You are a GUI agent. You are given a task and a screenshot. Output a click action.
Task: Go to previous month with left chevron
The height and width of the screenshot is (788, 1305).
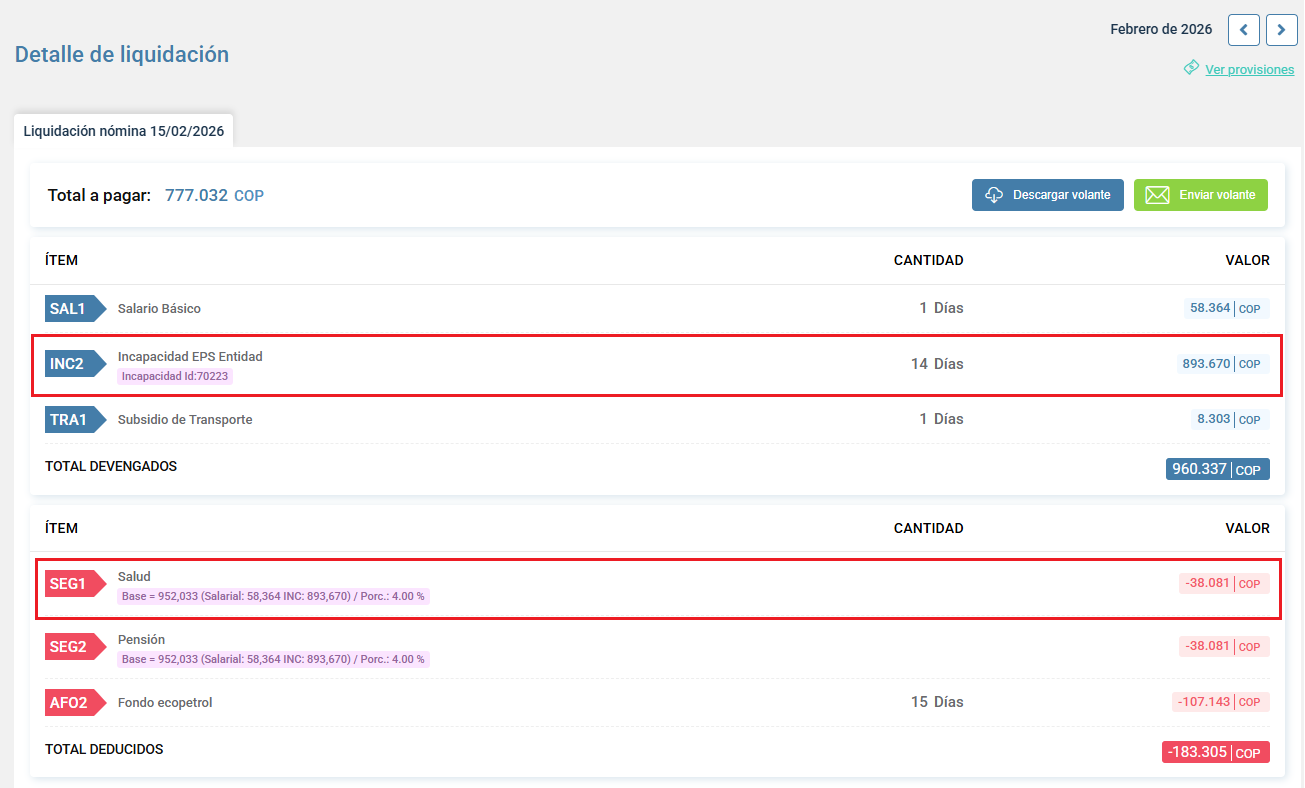(x=1243, y=30)
